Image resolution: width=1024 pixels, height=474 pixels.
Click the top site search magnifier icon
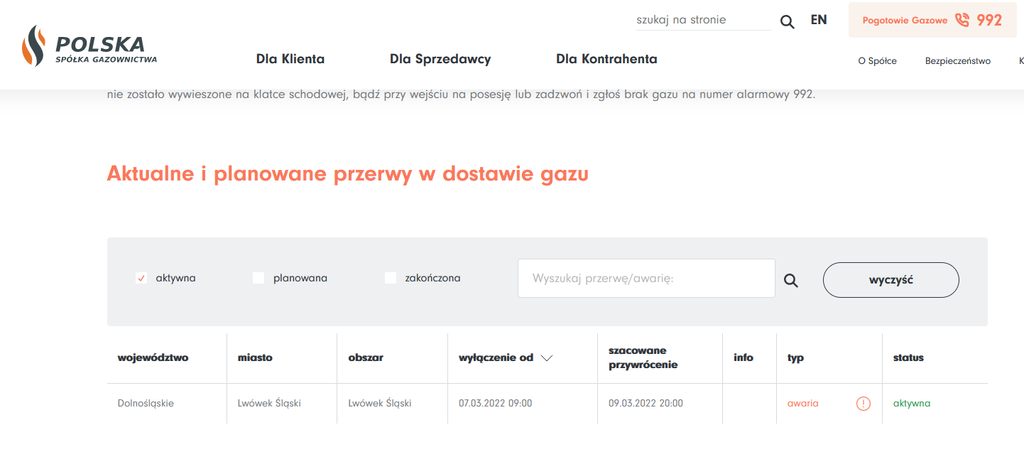[x=787, y=21]
